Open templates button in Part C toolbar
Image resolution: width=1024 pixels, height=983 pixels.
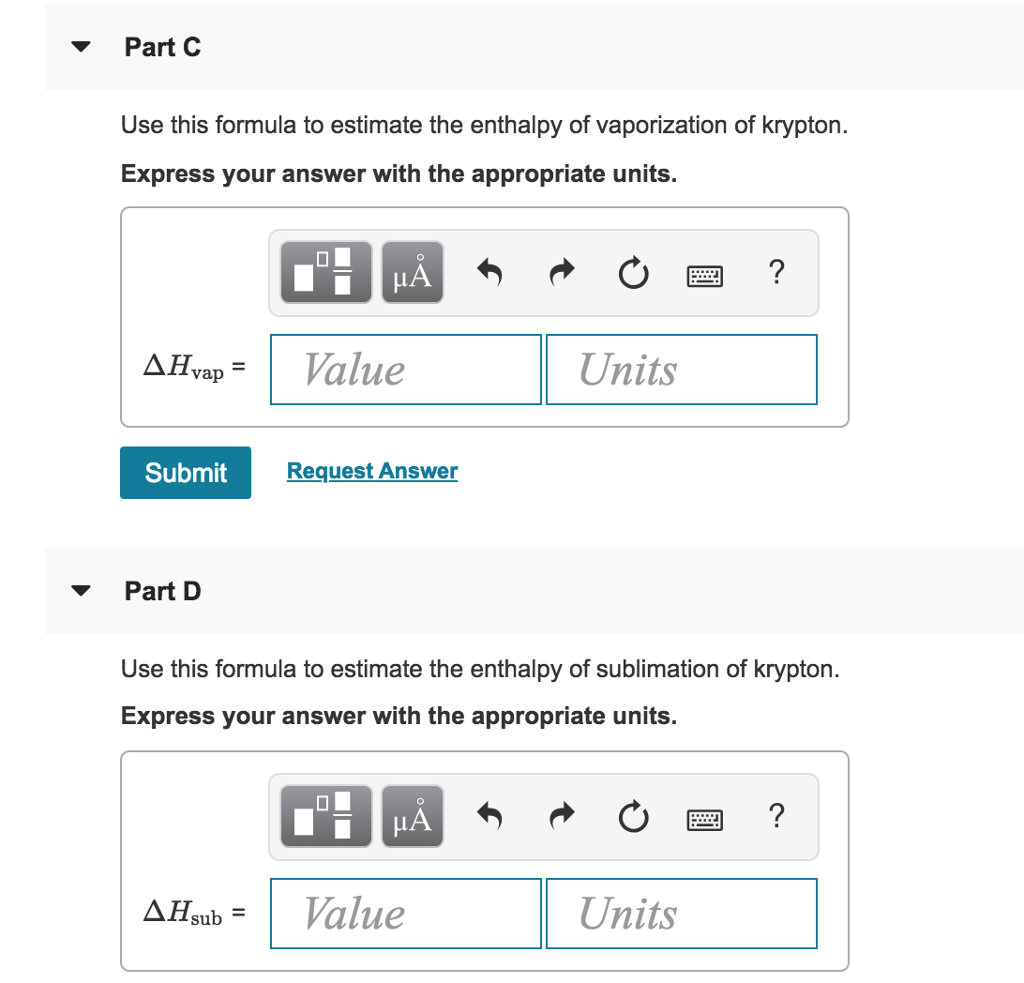coord(326,272)
